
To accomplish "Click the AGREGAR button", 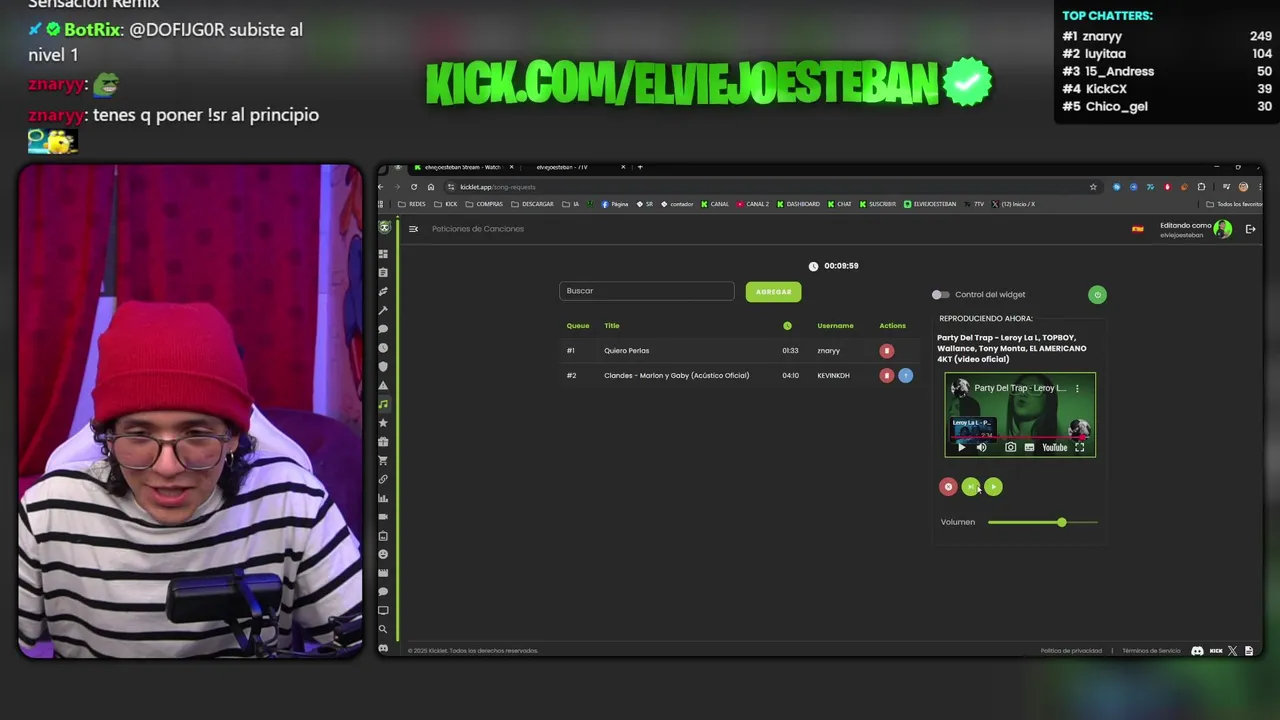I will [773, 292].
